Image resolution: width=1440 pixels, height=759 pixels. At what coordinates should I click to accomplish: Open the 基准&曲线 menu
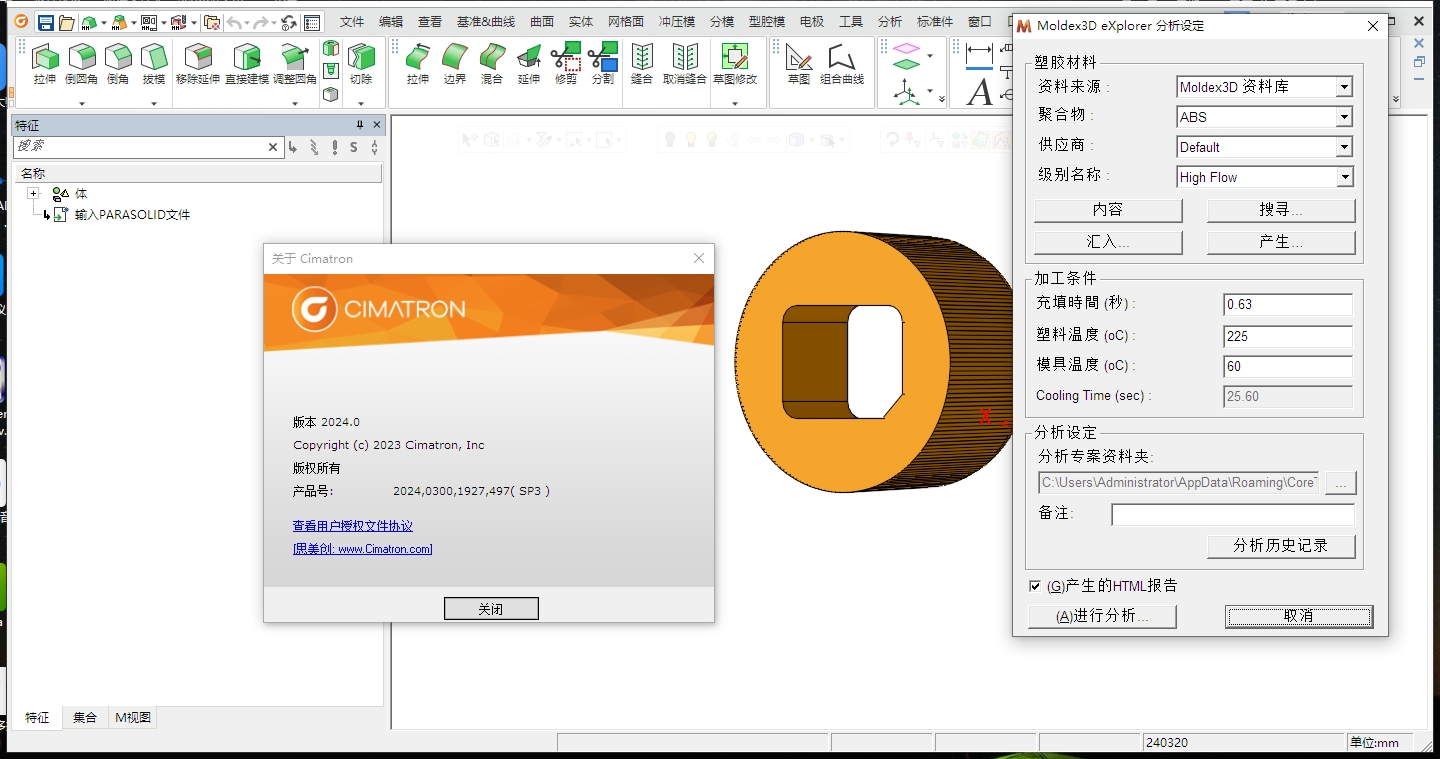click(x=486, y=22)
